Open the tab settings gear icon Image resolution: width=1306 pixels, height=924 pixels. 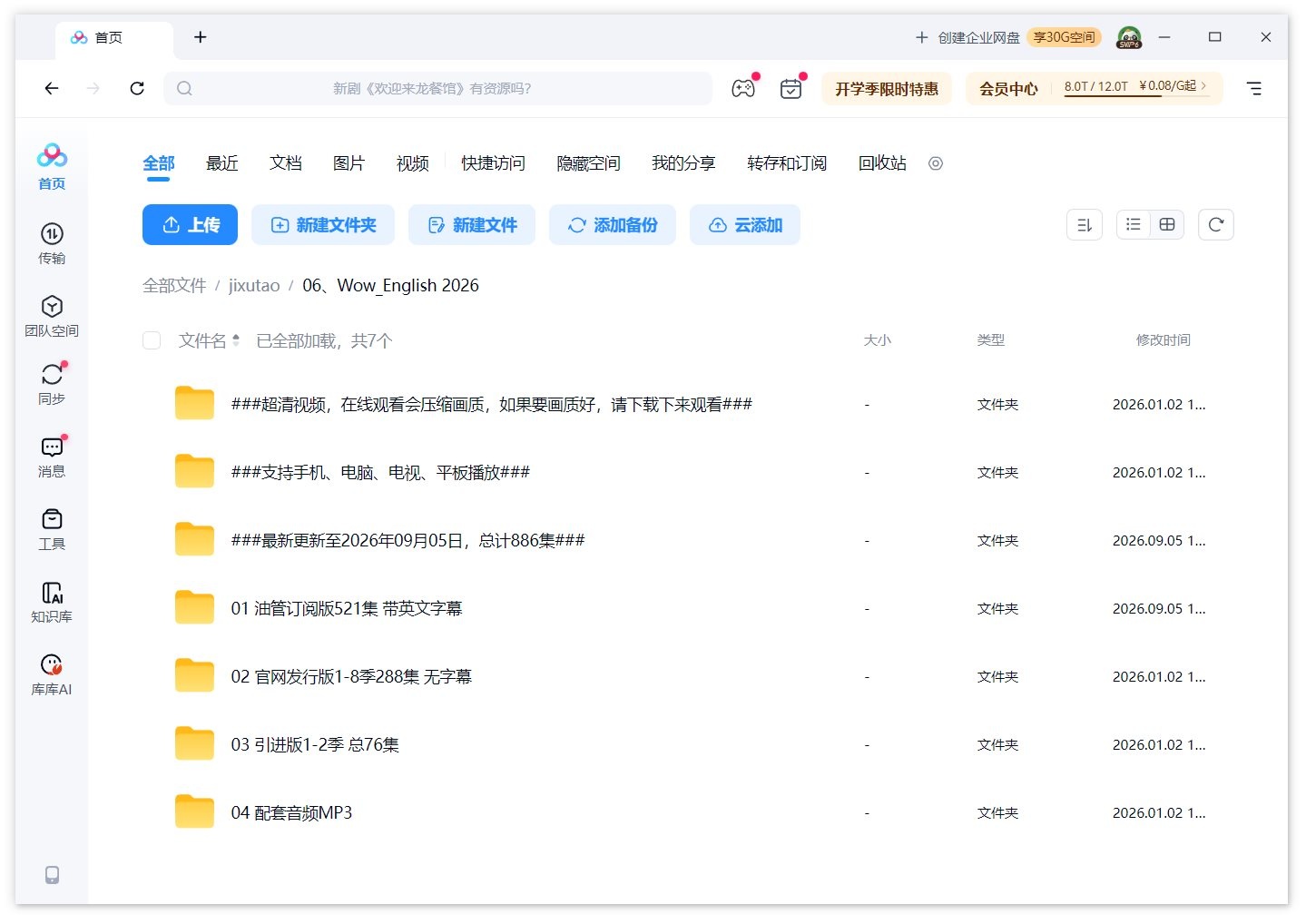(x=936, y=163)
